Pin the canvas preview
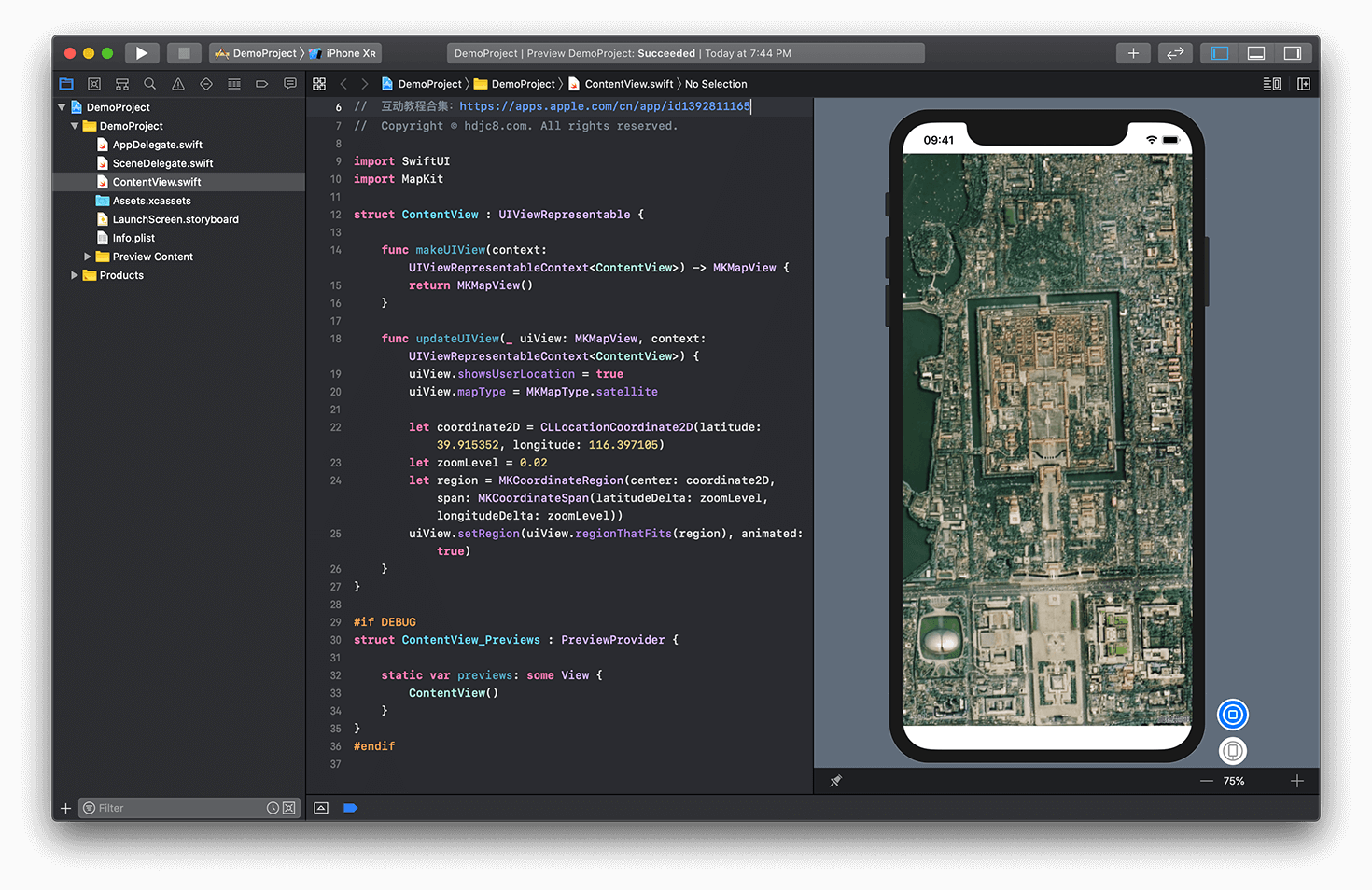Screen dimensions: 1372x890 click(836, 781)
